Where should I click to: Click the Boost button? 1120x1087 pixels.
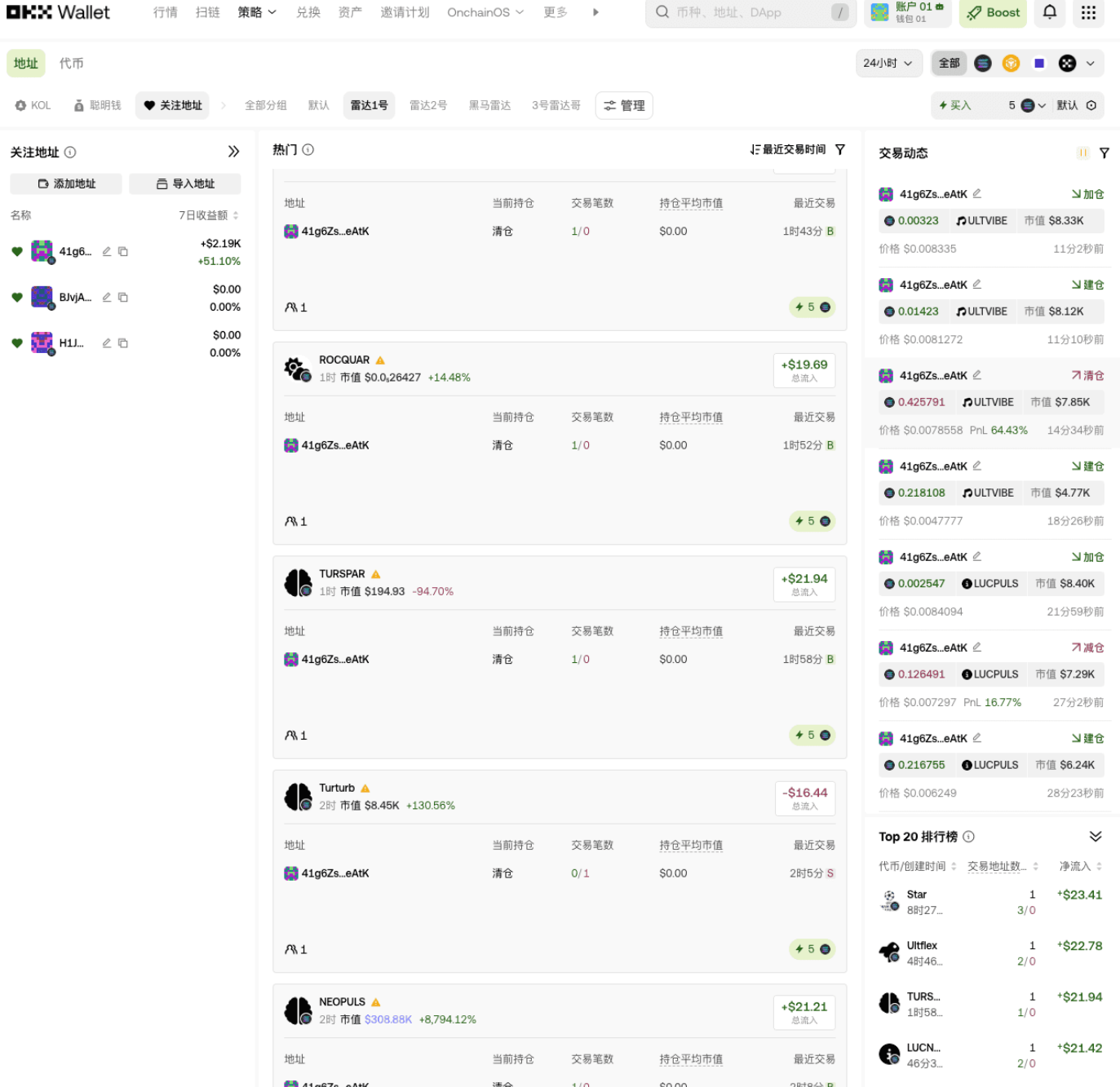993,13
